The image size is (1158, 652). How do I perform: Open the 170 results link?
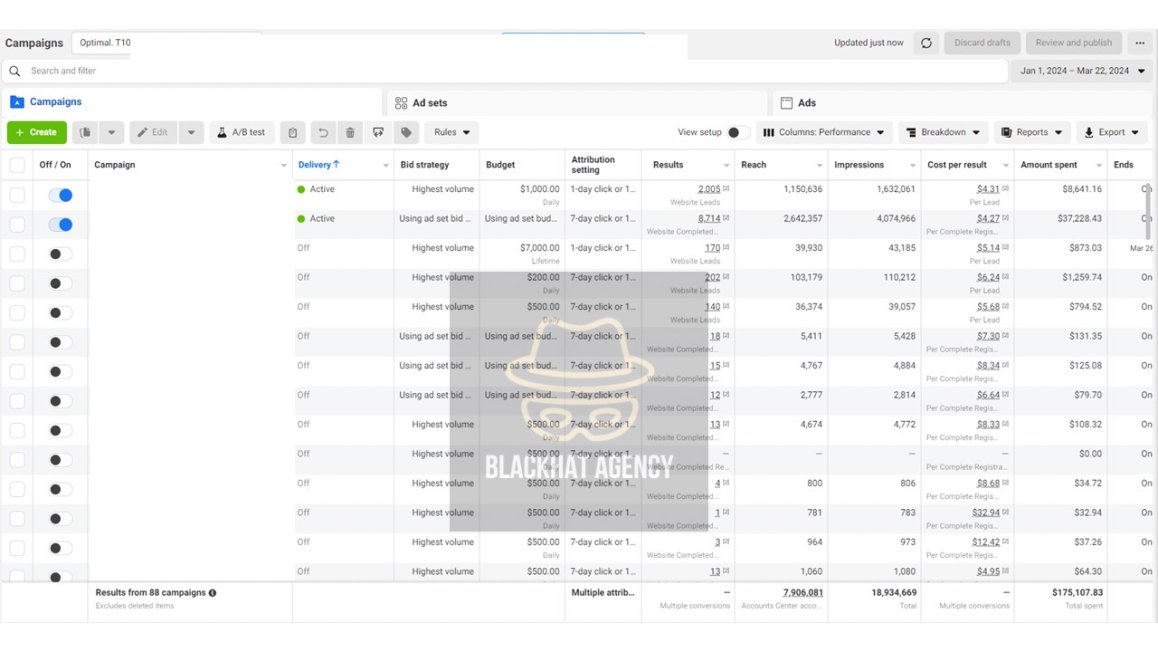click(712, 248)
